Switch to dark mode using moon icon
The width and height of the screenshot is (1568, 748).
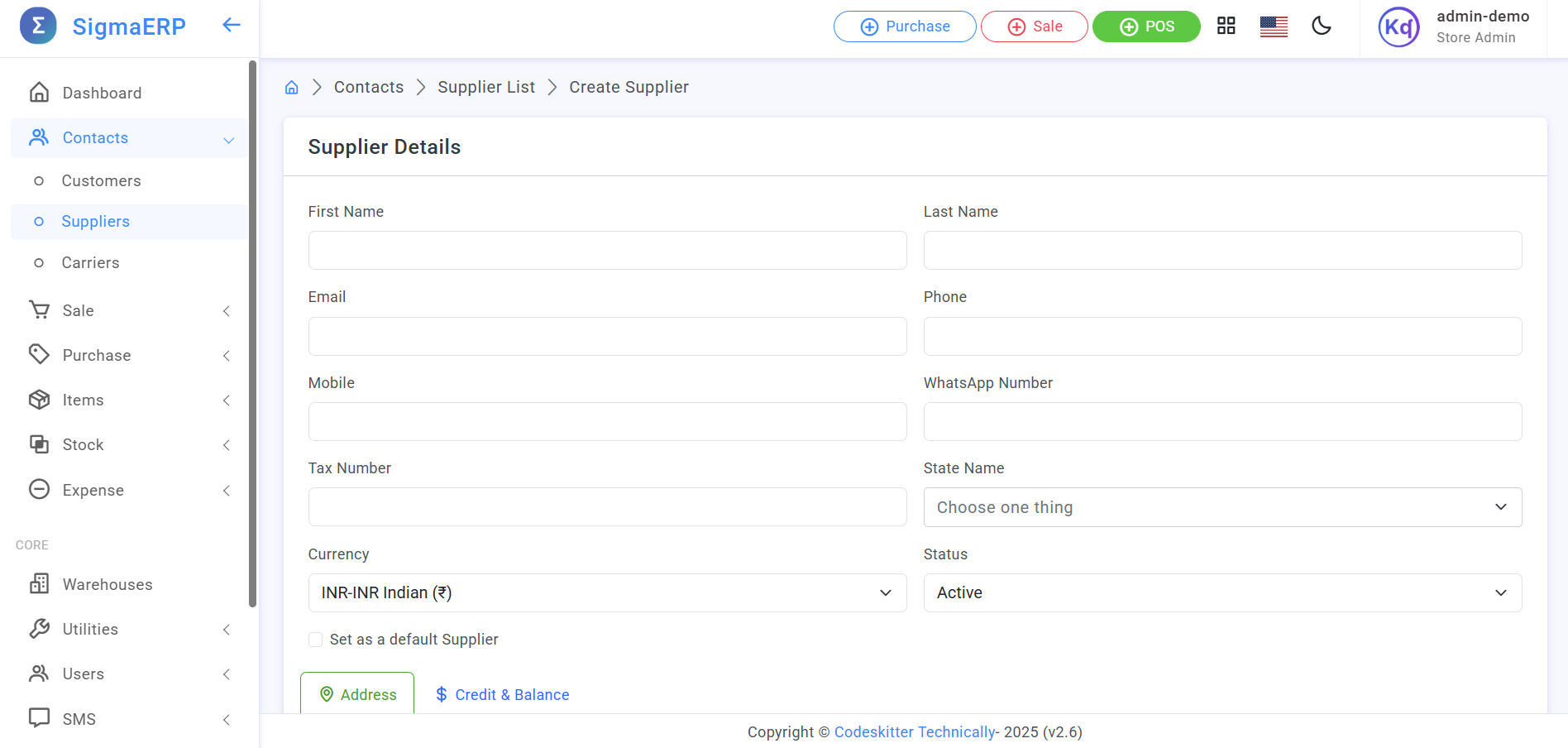[1321, 26]
